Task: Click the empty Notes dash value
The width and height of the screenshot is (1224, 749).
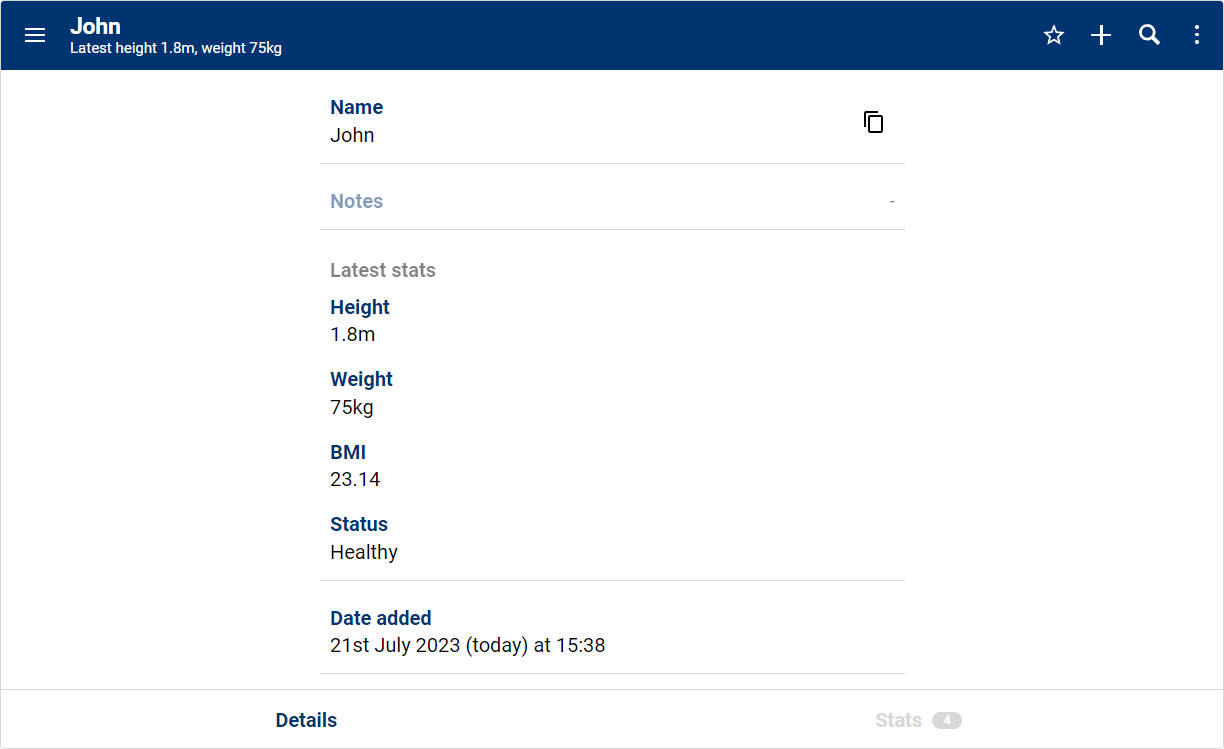Action: coord(892,202)
